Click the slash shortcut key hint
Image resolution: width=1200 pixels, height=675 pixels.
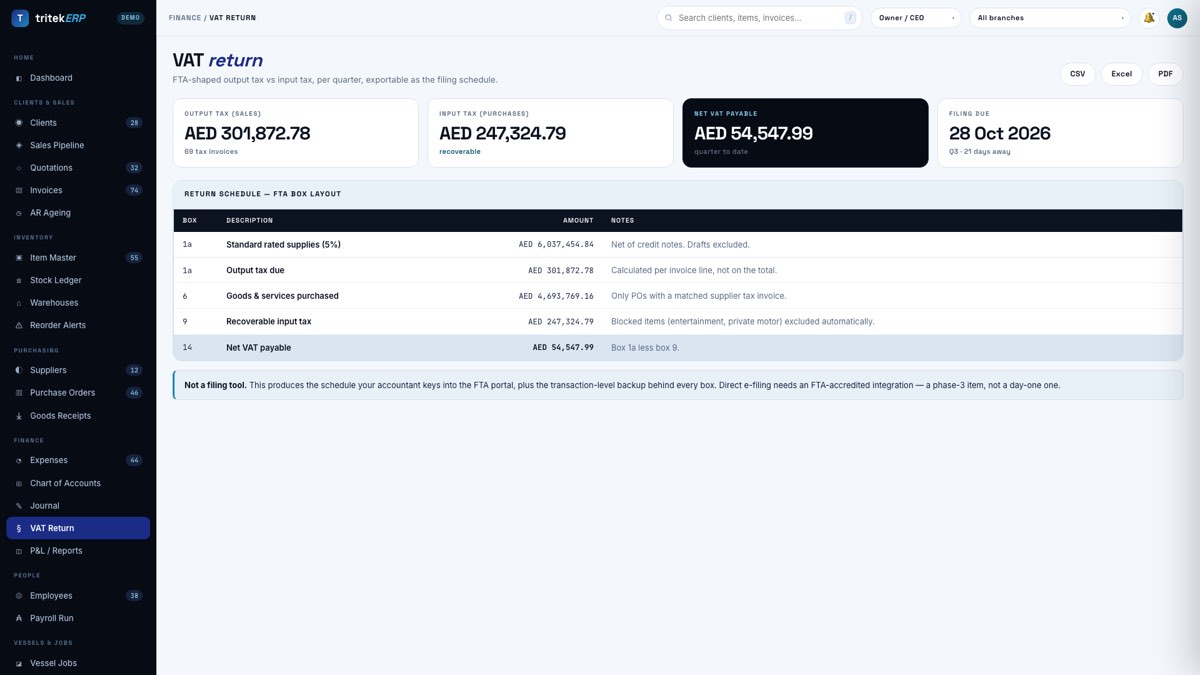[x=850, y=18]
